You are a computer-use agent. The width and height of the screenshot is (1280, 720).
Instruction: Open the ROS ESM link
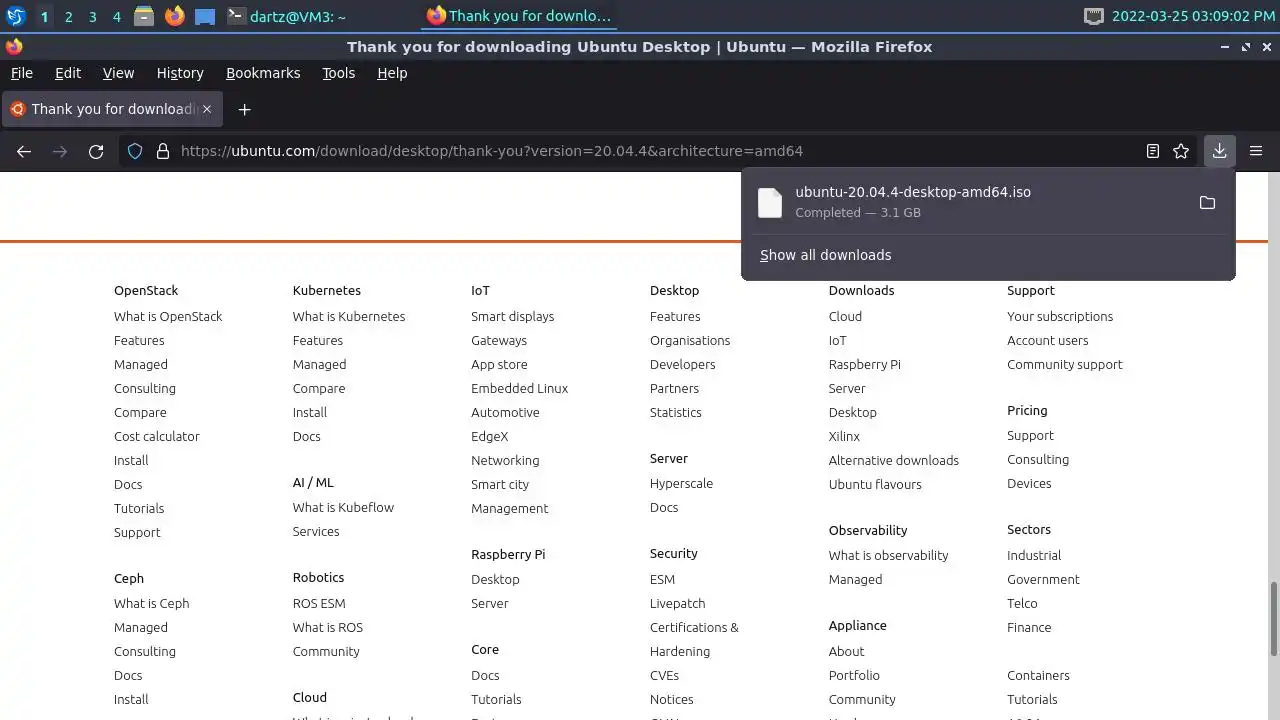tap(319, 603)
